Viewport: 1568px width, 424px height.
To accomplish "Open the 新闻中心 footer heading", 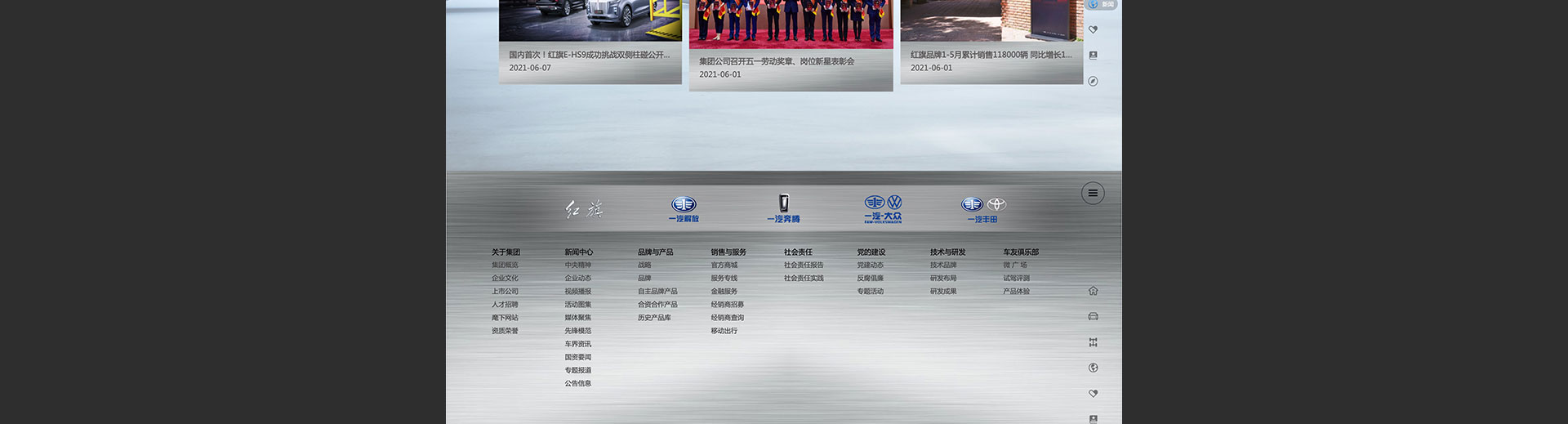I will [578, 252].
